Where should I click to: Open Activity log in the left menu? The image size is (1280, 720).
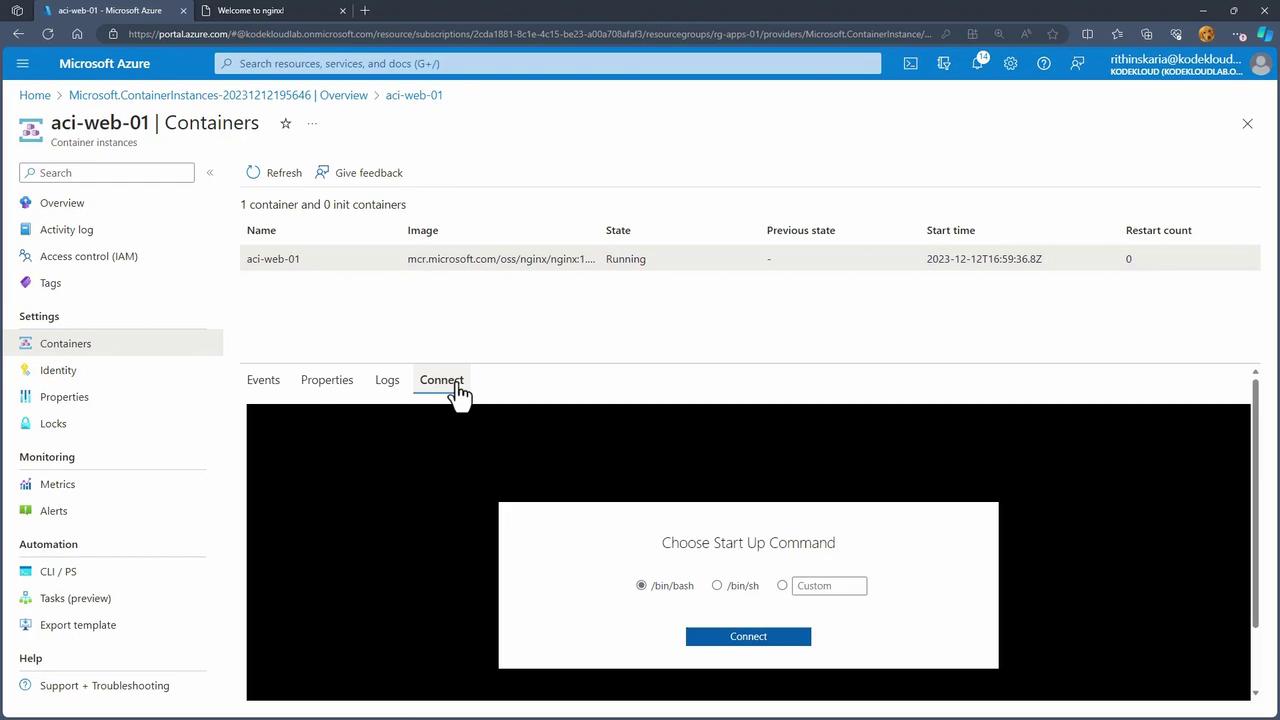tap(66, 229)
